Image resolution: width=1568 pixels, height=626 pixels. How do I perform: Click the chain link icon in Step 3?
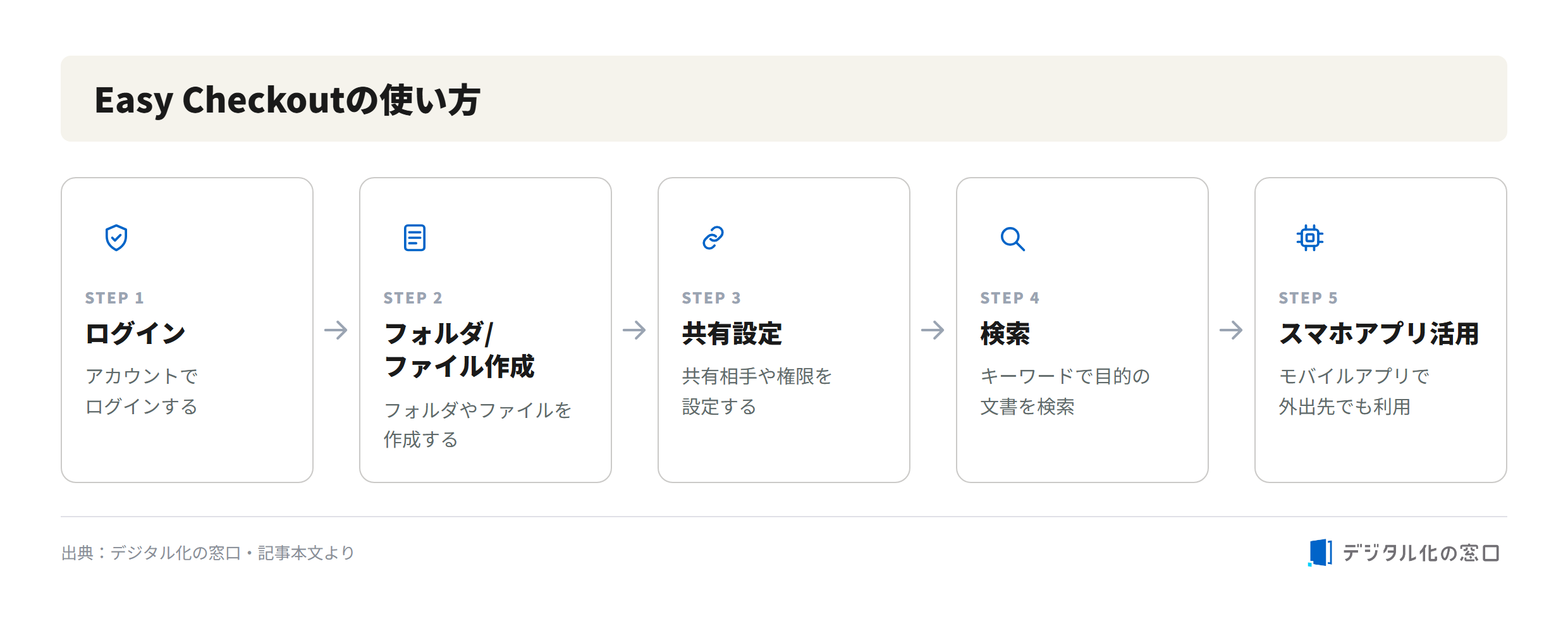[x=713, y=238]
